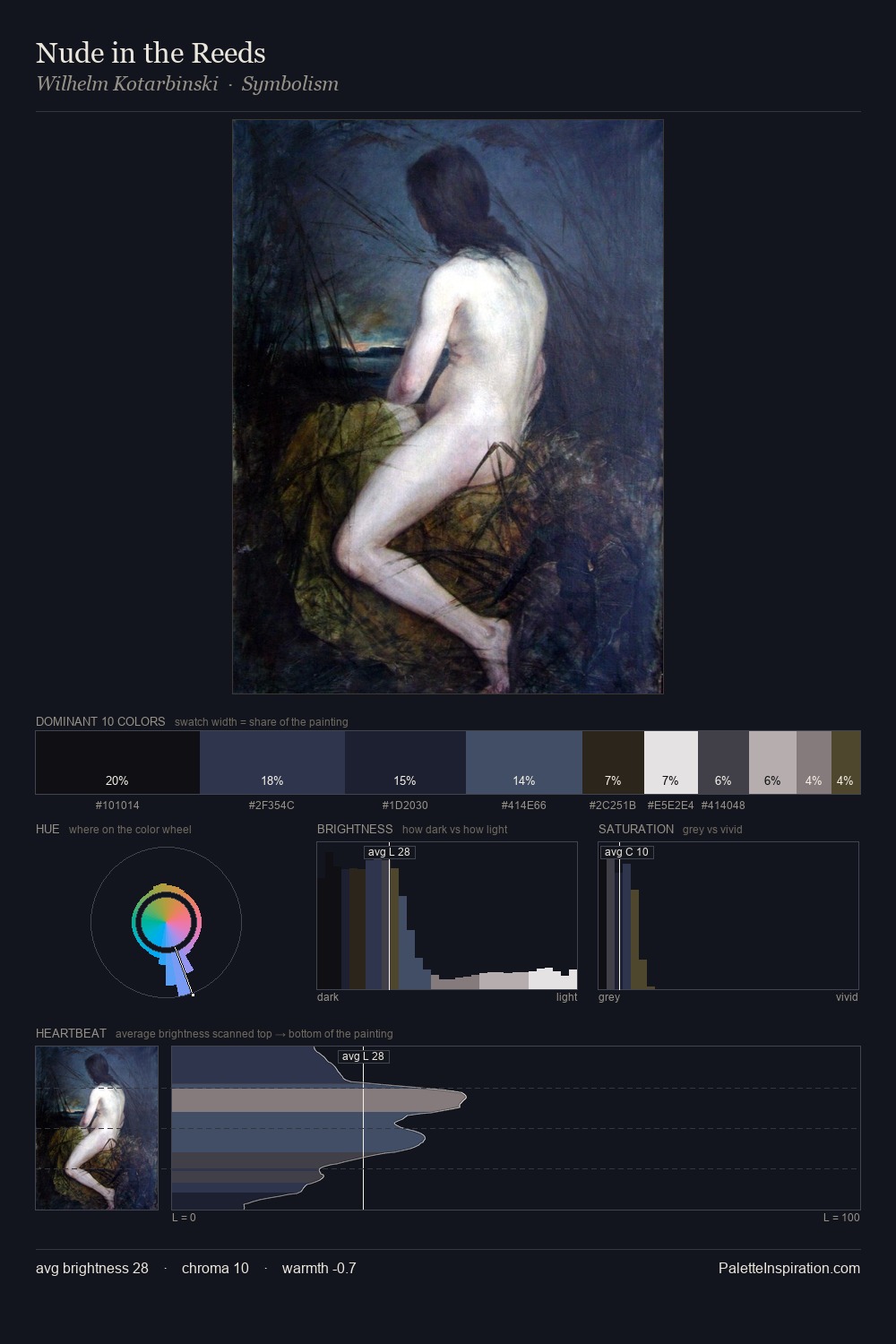
Task: Click the 'SATURATION' section heading
Action: tap(636, 829)
